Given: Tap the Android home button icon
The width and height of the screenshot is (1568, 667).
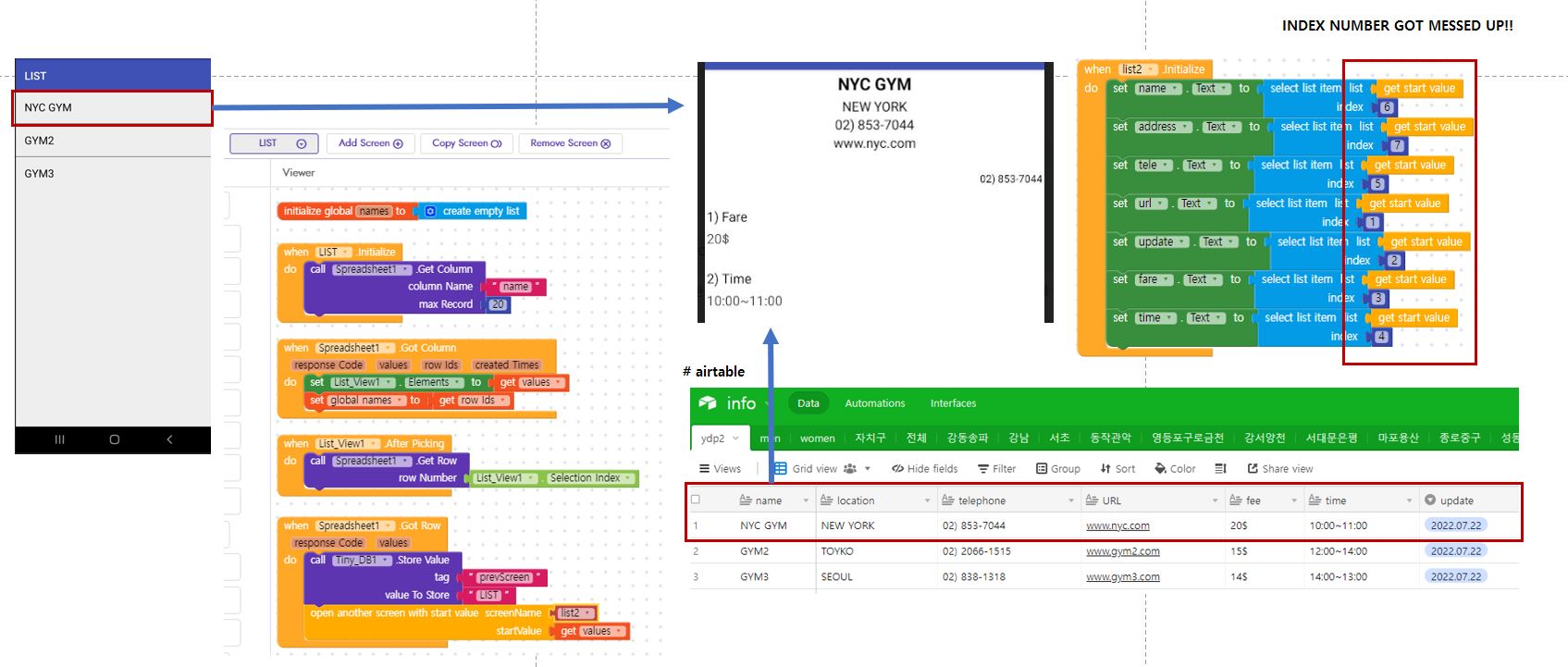Looking at the screenshot, I should [115, 439].
